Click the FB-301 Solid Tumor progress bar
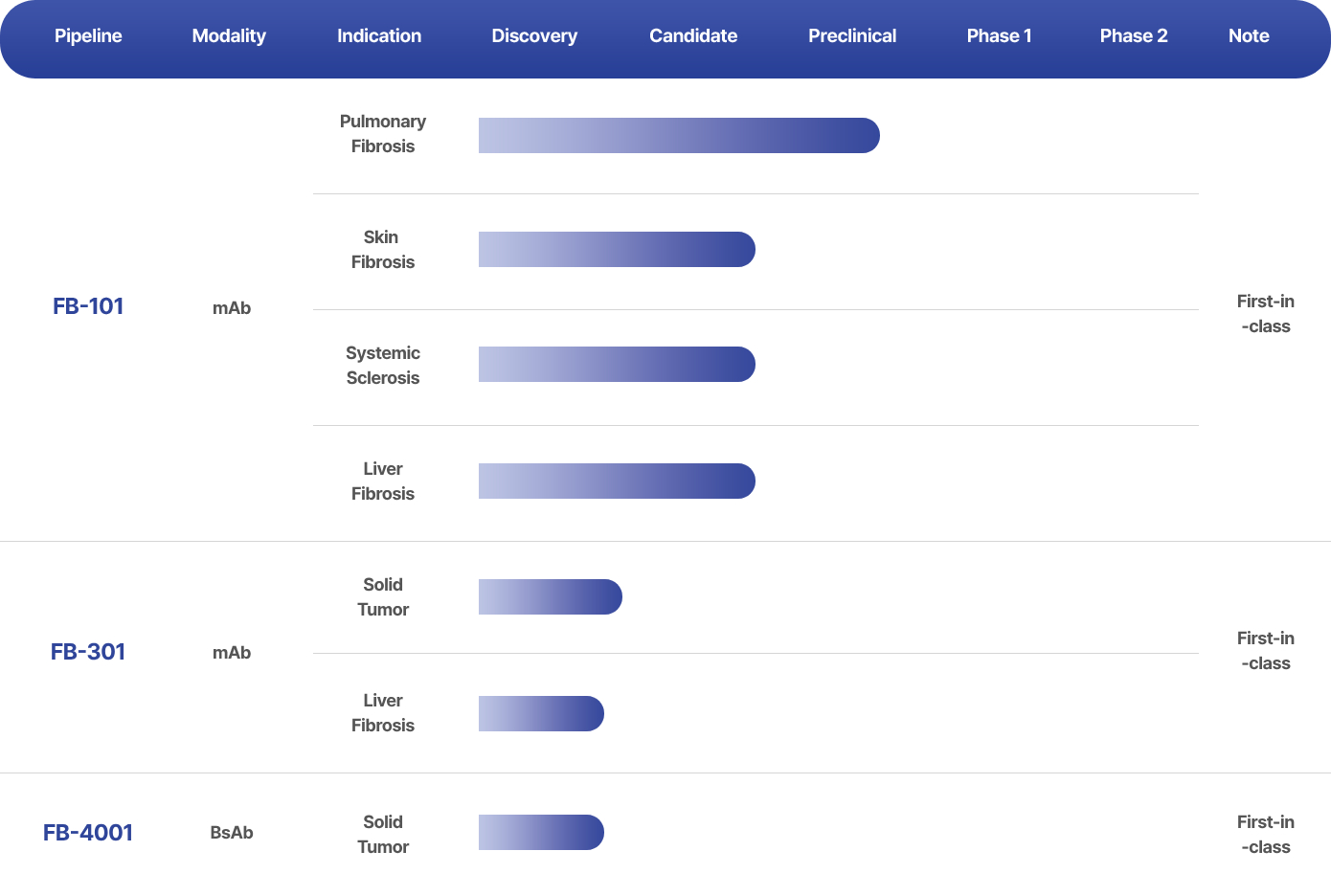Screen dimensions: 1331x896 pyautogui.click(x=551, y=597)
